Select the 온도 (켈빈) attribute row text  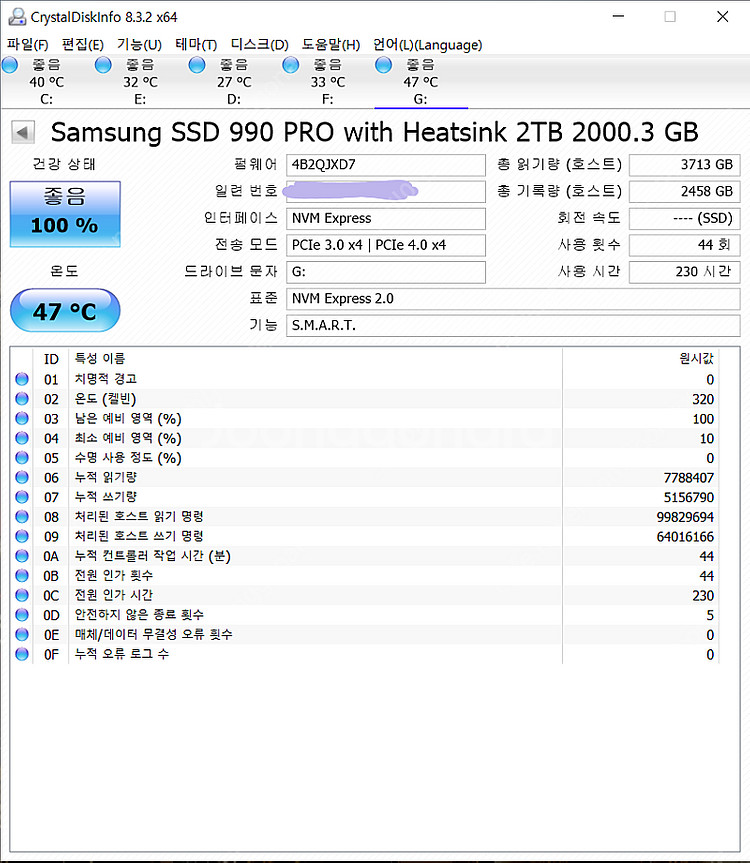[x=106, y=398]
